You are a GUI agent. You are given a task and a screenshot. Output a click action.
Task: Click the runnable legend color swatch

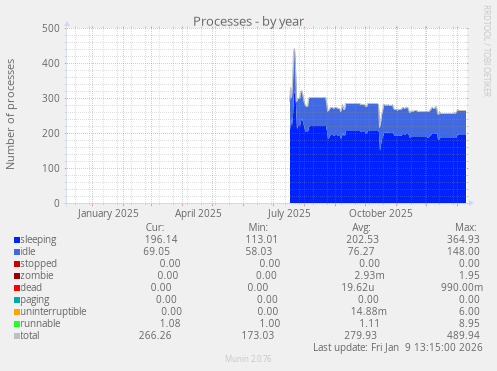click(17, 324)
